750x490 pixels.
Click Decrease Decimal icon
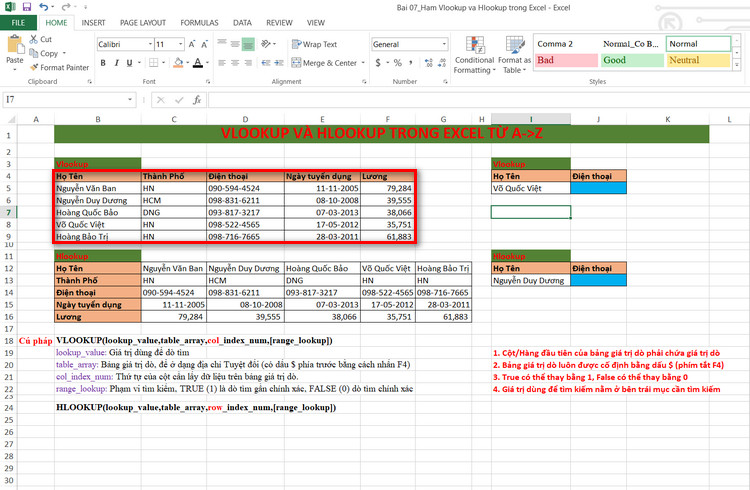(442, 63)
